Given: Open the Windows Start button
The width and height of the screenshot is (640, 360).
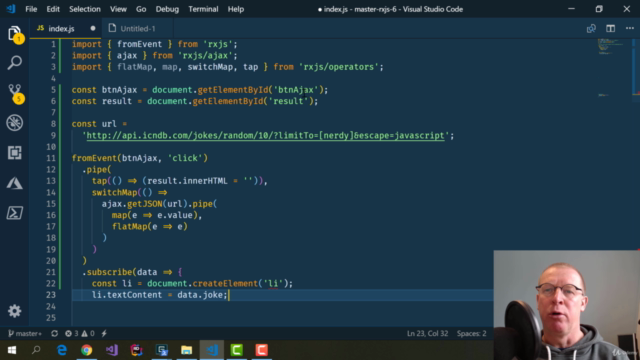Looking at the screenshot, I should point(12,350).
